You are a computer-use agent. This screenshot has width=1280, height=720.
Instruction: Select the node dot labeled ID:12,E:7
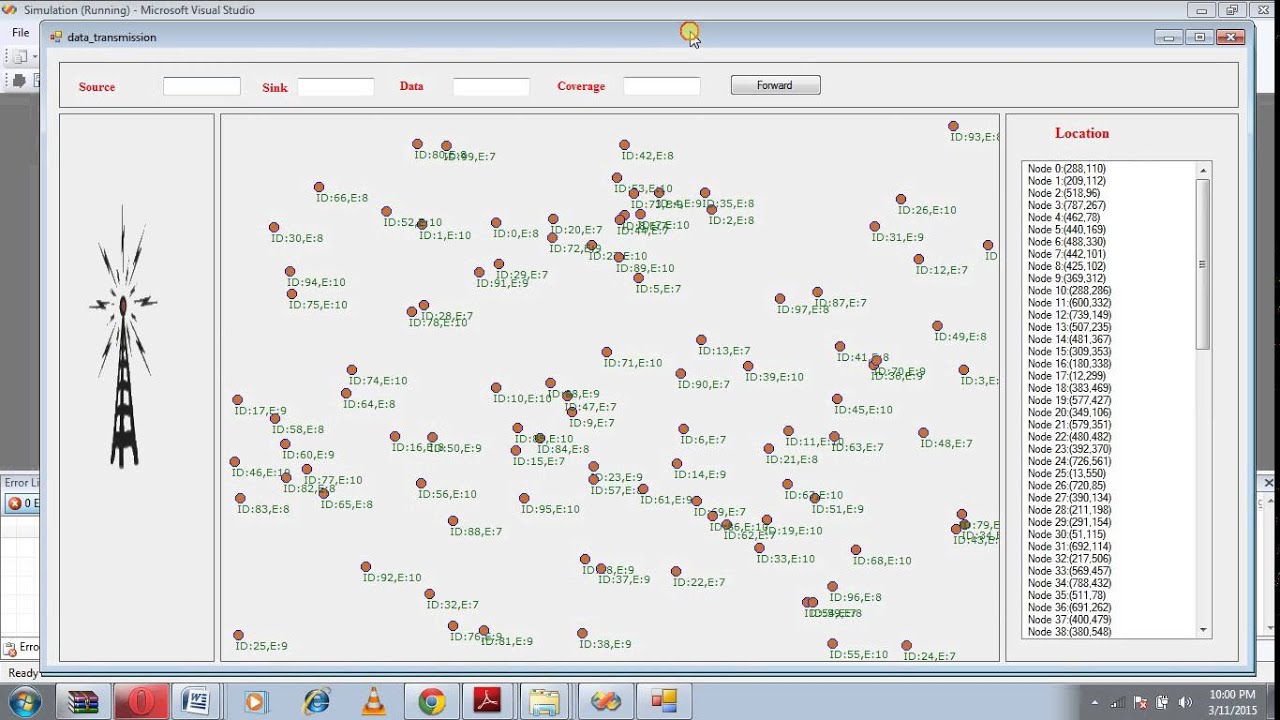[x=919, y=259]
